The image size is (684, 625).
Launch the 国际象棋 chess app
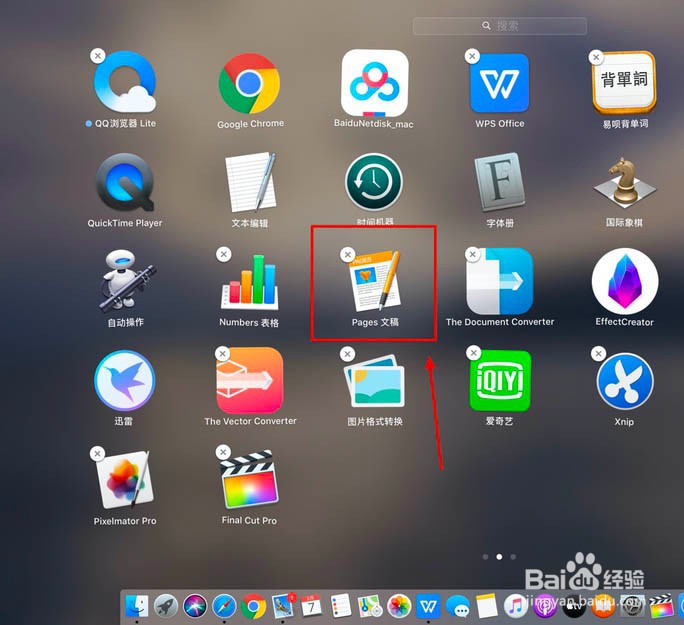[x=624, y=183]
